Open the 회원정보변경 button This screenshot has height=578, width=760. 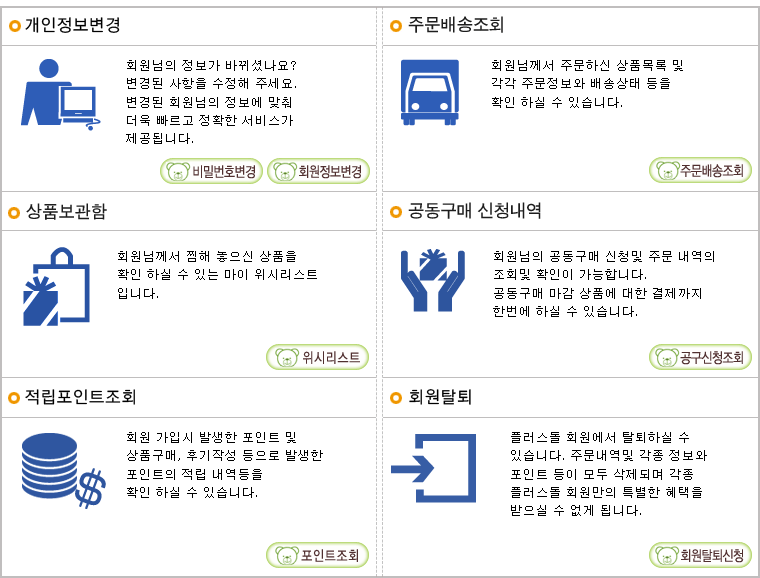[318, 171]
